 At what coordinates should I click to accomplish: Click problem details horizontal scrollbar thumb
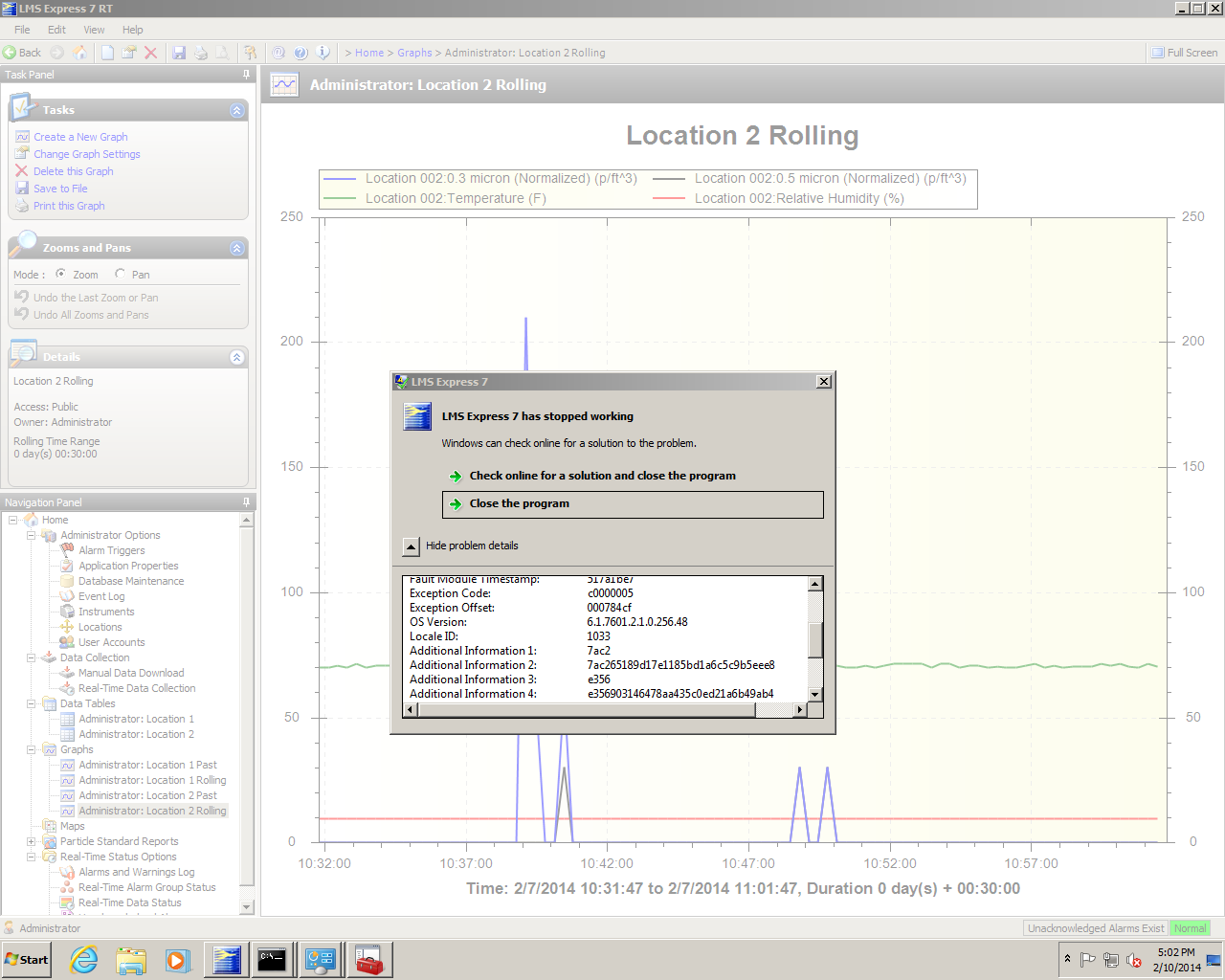(x=587, y=710)
